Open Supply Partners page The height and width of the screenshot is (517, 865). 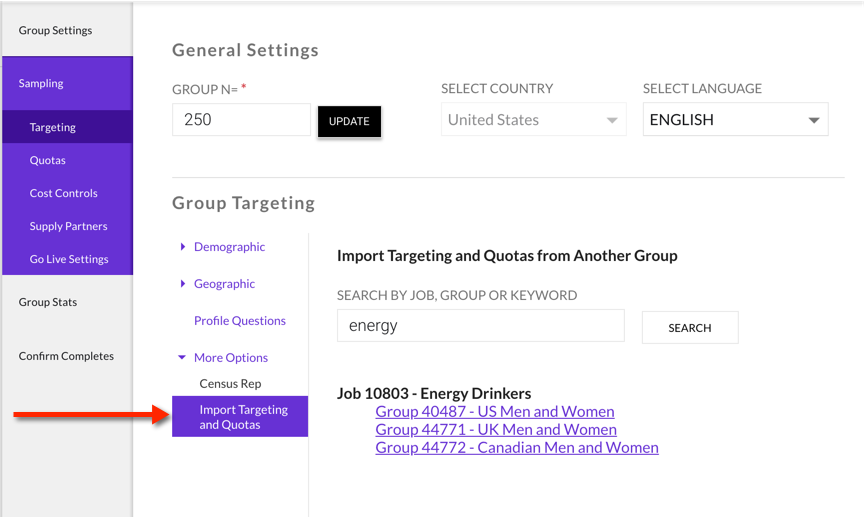coord(68,226)
